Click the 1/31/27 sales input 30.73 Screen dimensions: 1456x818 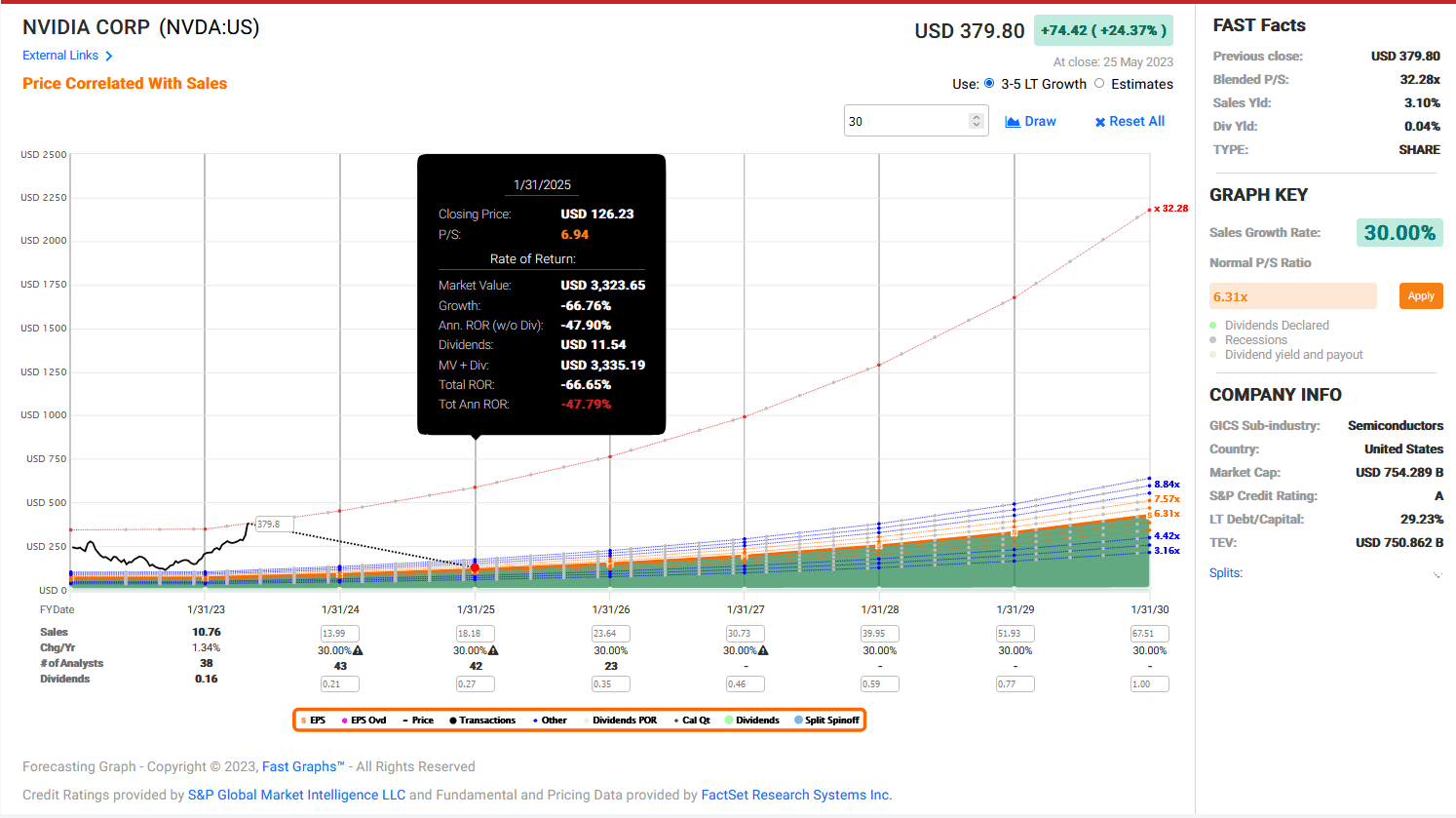coord(745,633)
